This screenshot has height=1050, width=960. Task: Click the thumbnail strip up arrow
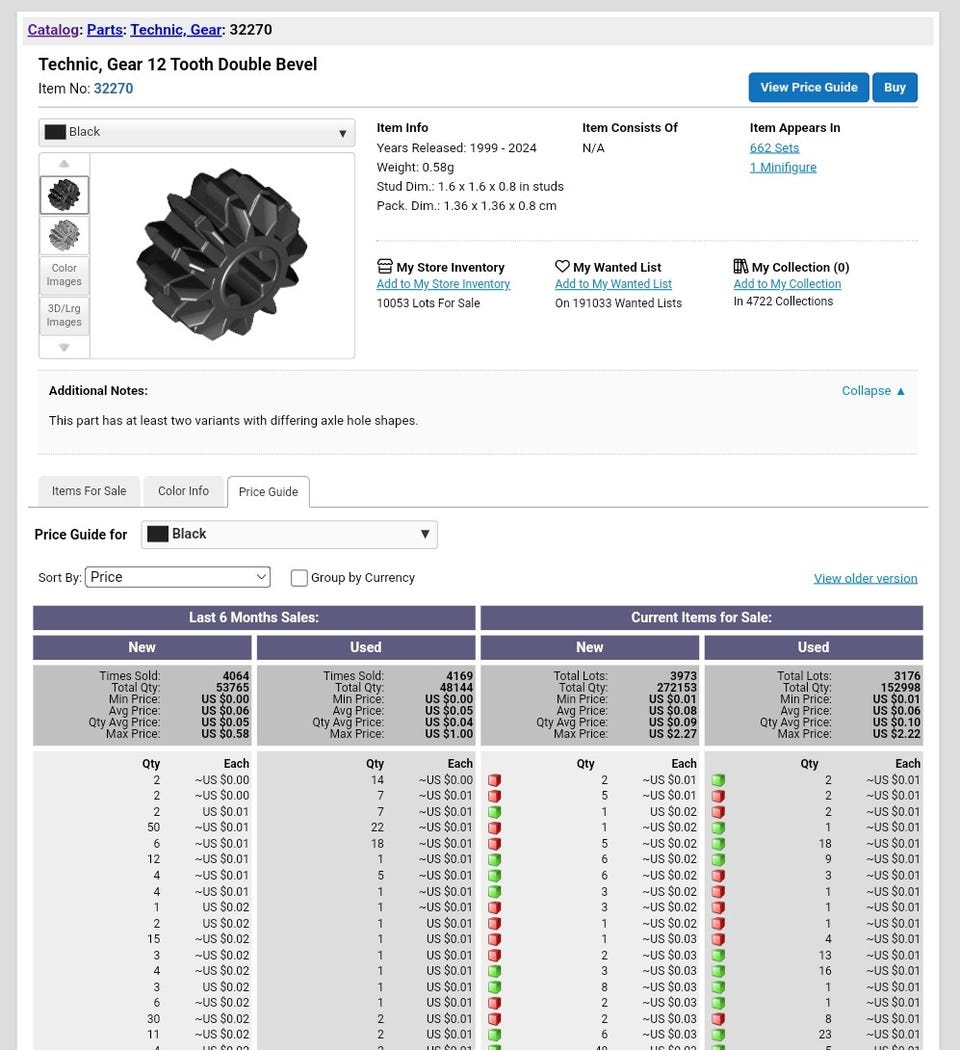click(x=64, y=163)
